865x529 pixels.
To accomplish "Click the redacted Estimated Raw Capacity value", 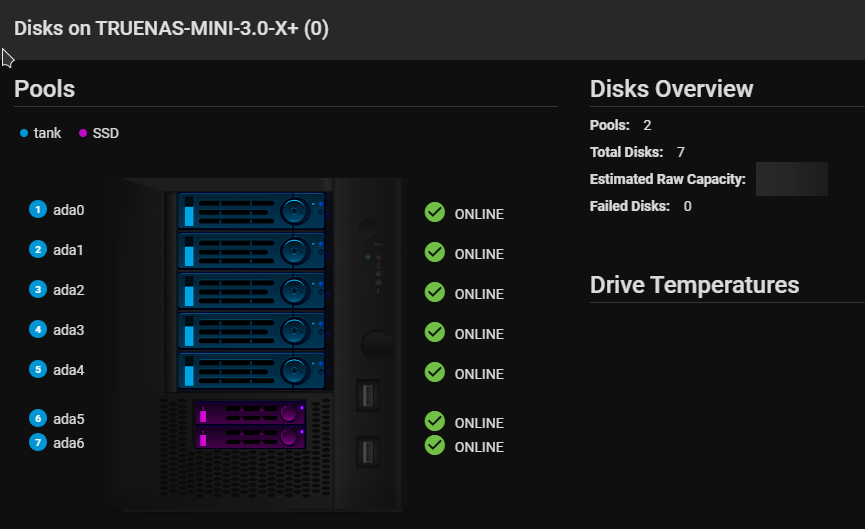I will [x=792, y=179].
